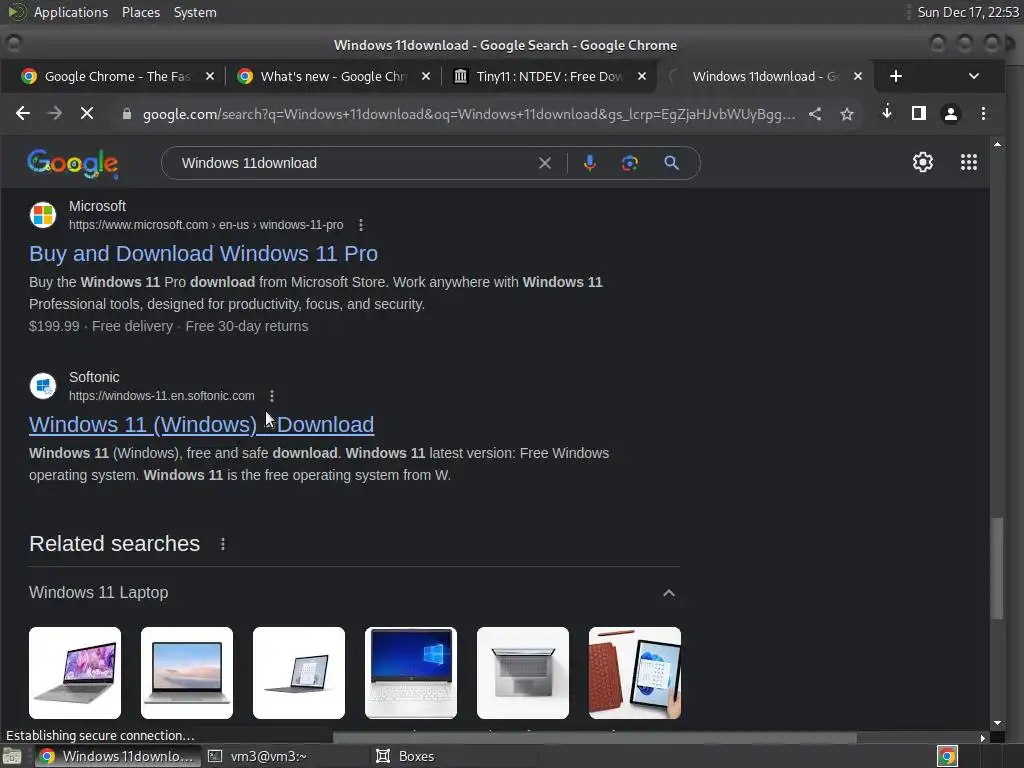Open the first laptop thumbnail
Viewport: 1024px width, 768px height.
75,673
